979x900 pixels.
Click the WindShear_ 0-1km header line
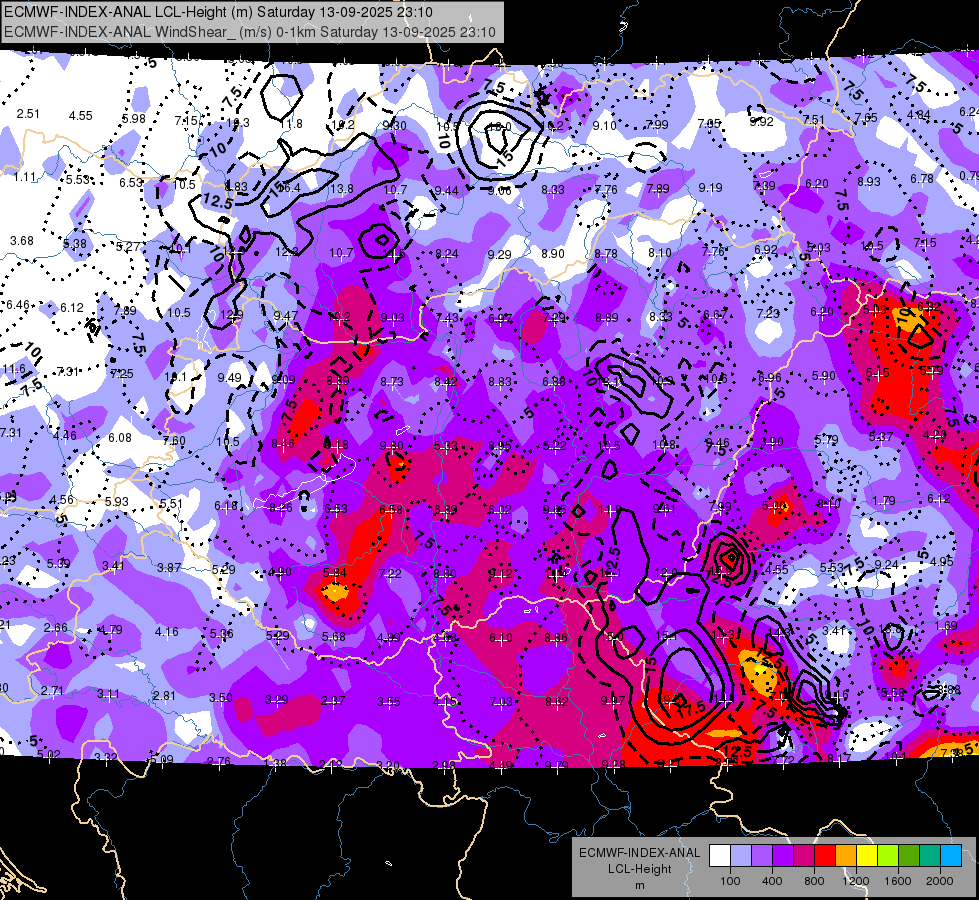point(250,32)
